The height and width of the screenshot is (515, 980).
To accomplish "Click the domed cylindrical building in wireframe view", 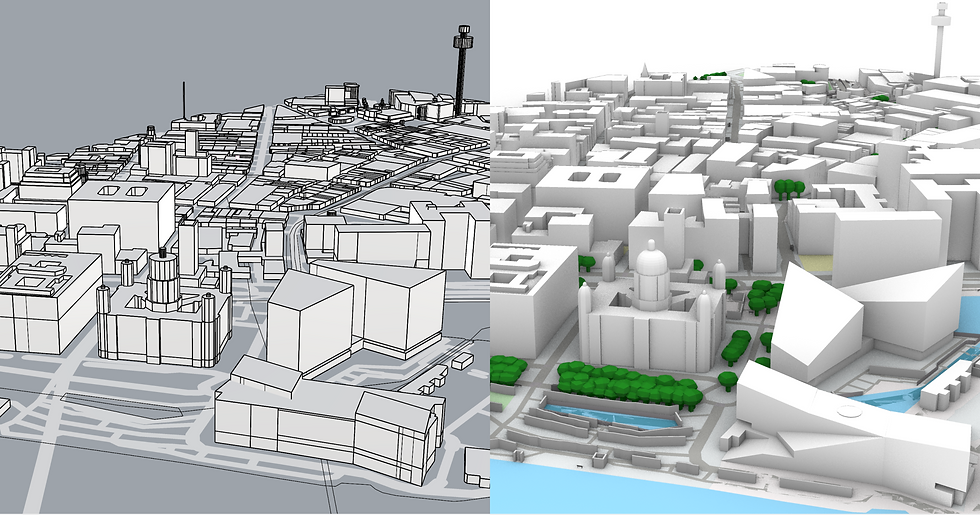I will click(x=164, y=306).
